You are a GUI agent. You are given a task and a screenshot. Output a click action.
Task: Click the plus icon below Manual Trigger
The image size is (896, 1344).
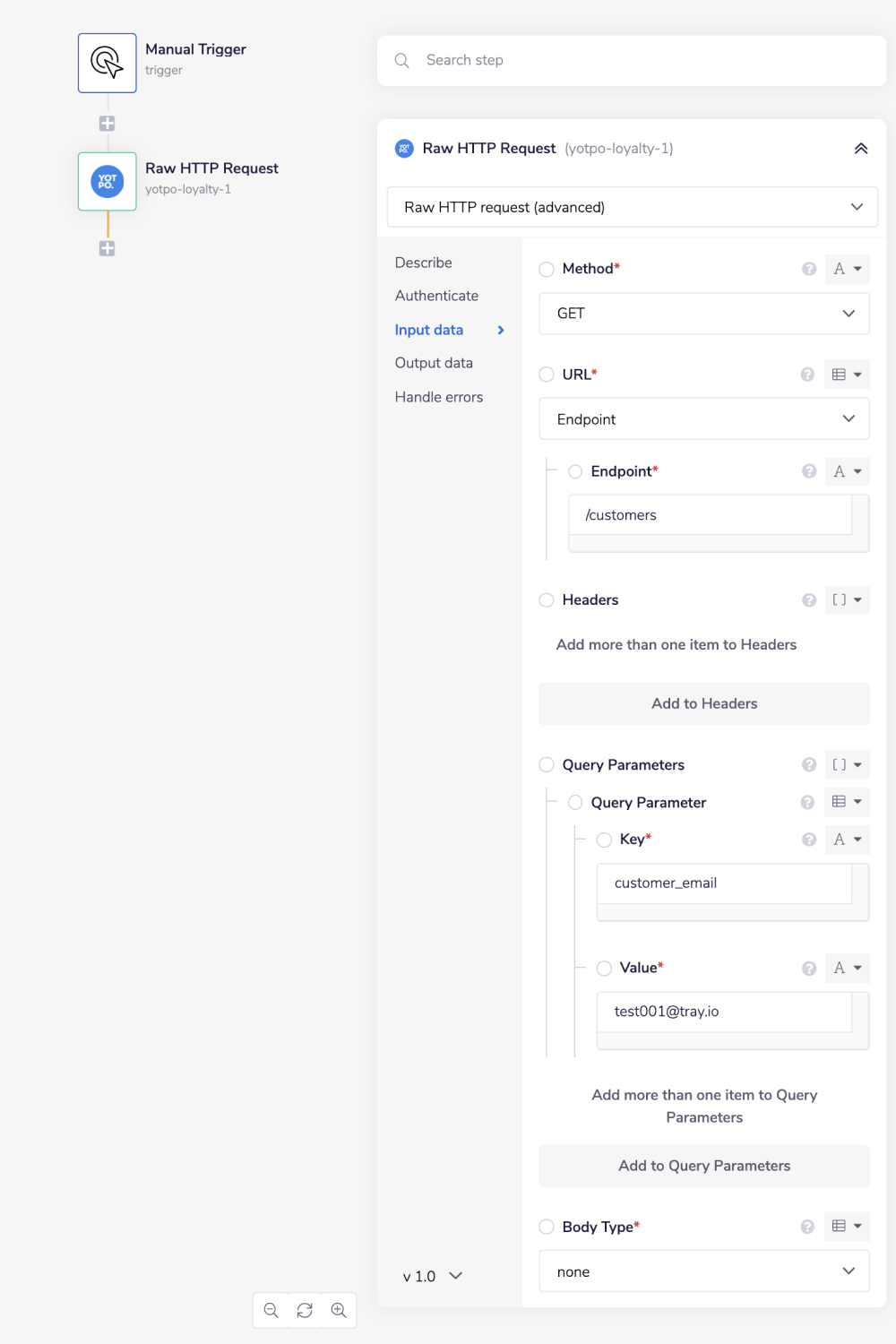pyautogui.click(x=107, y=124)
